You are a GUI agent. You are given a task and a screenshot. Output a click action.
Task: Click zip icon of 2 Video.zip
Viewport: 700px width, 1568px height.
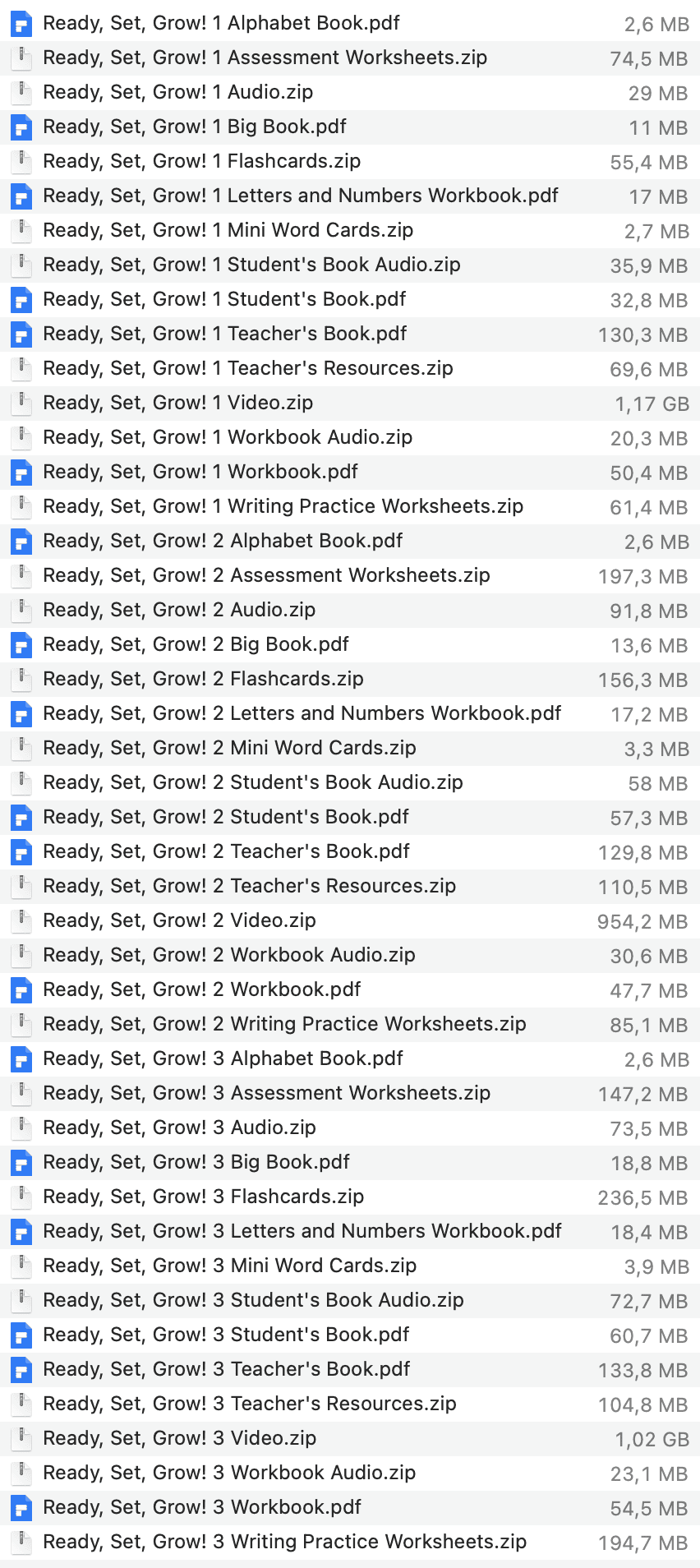[x=21, y=920]
